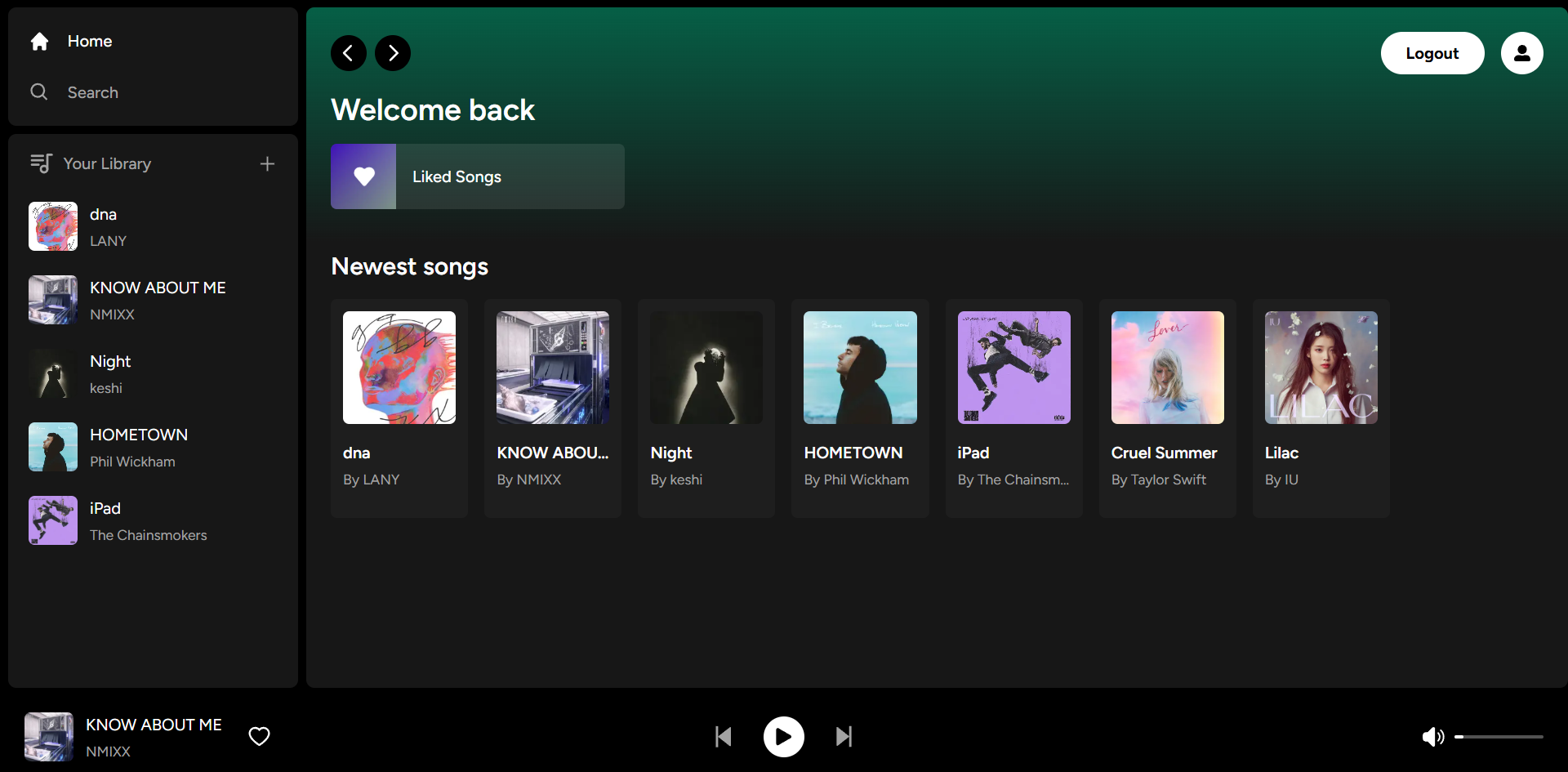Like the currently playing song with heart
The image size is (1568, 772).
(259, 737)
